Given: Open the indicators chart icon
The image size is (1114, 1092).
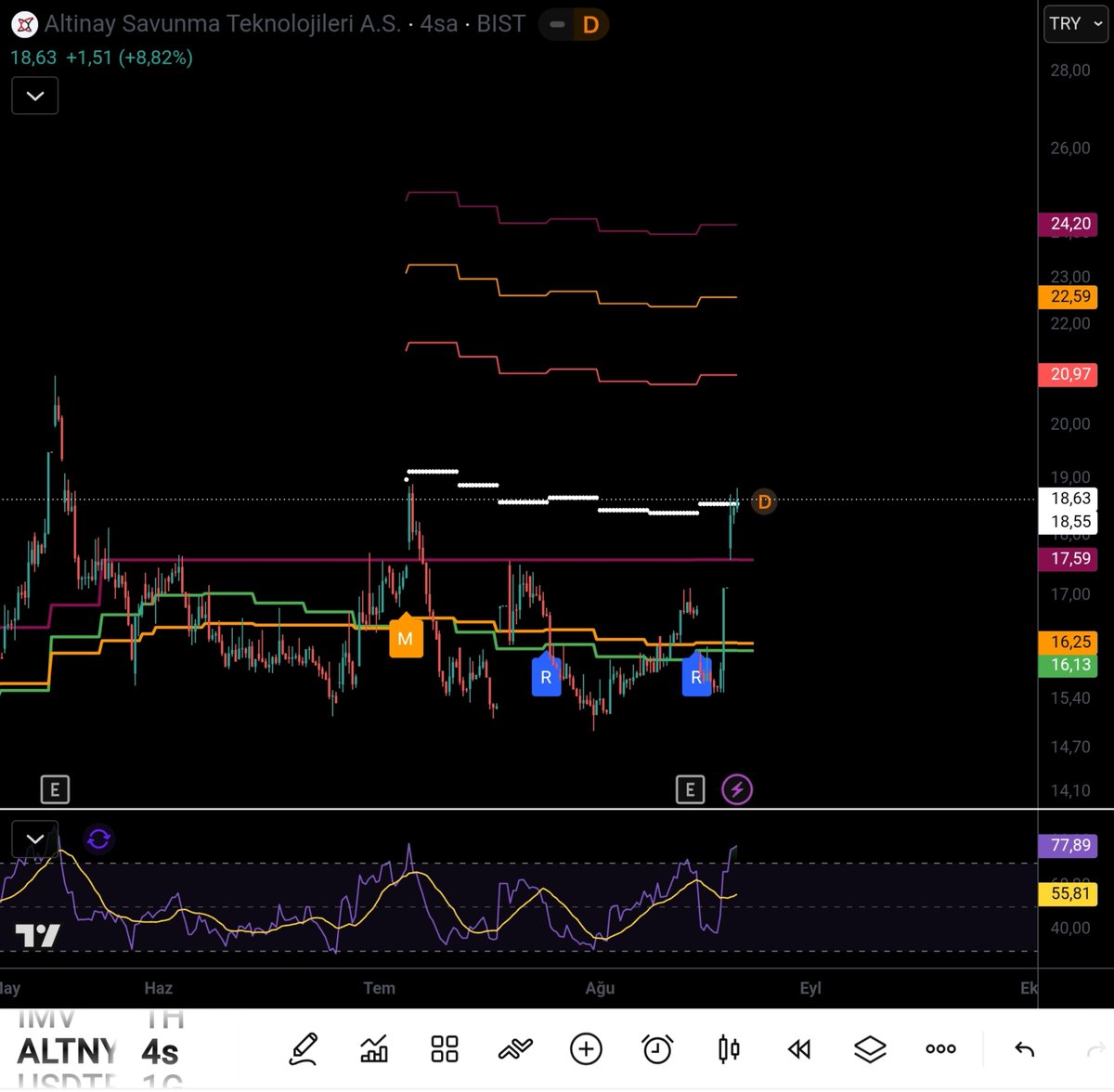Looking at the screenshot, I should point(374,1049).
